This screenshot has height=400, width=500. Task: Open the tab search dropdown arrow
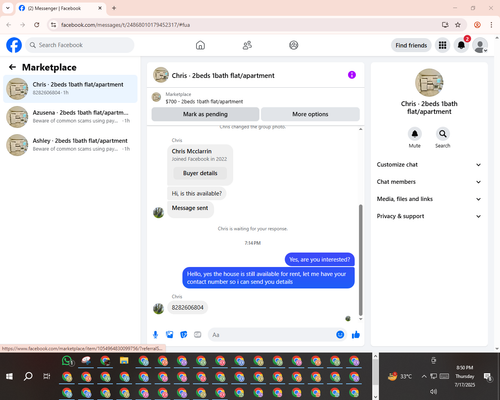[x=8, y=8]
